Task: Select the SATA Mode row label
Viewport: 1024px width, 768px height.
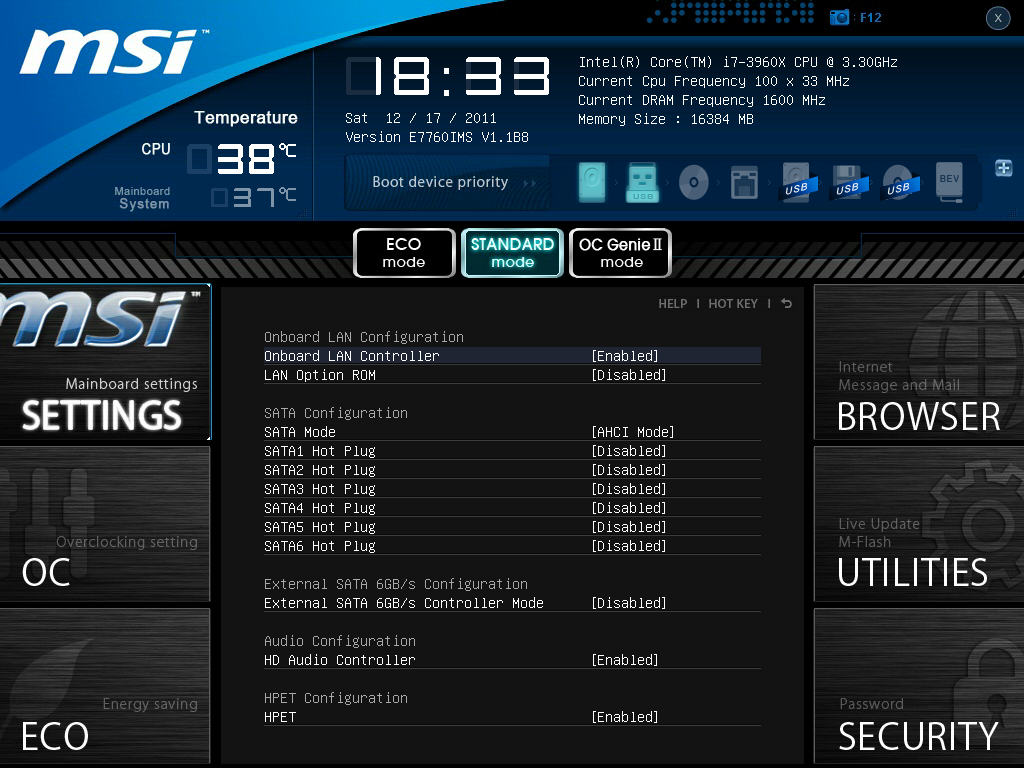Action: pyautogui.click(x=300, y=432)
